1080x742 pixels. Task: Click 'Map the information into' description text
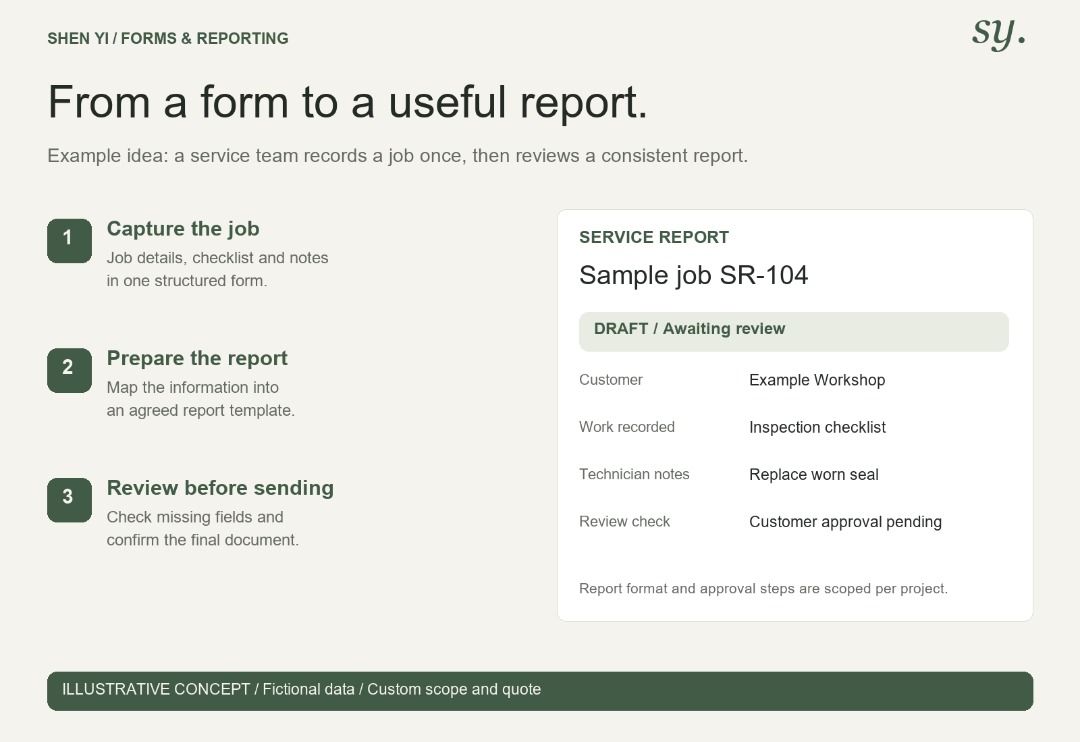click(192, 387)
